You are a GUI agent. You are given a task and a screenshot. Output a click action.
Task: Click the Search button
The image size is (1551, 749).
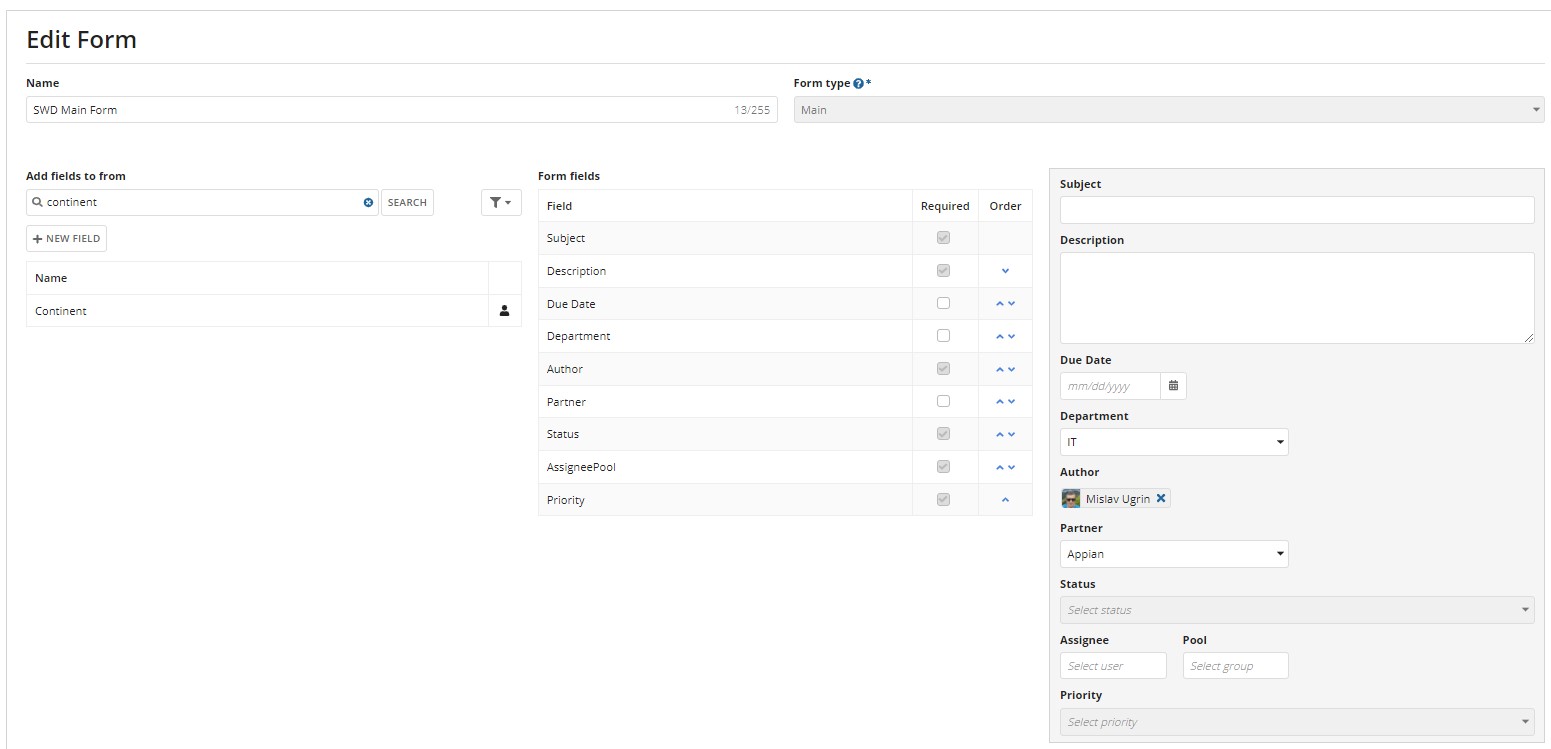point(407,203)
